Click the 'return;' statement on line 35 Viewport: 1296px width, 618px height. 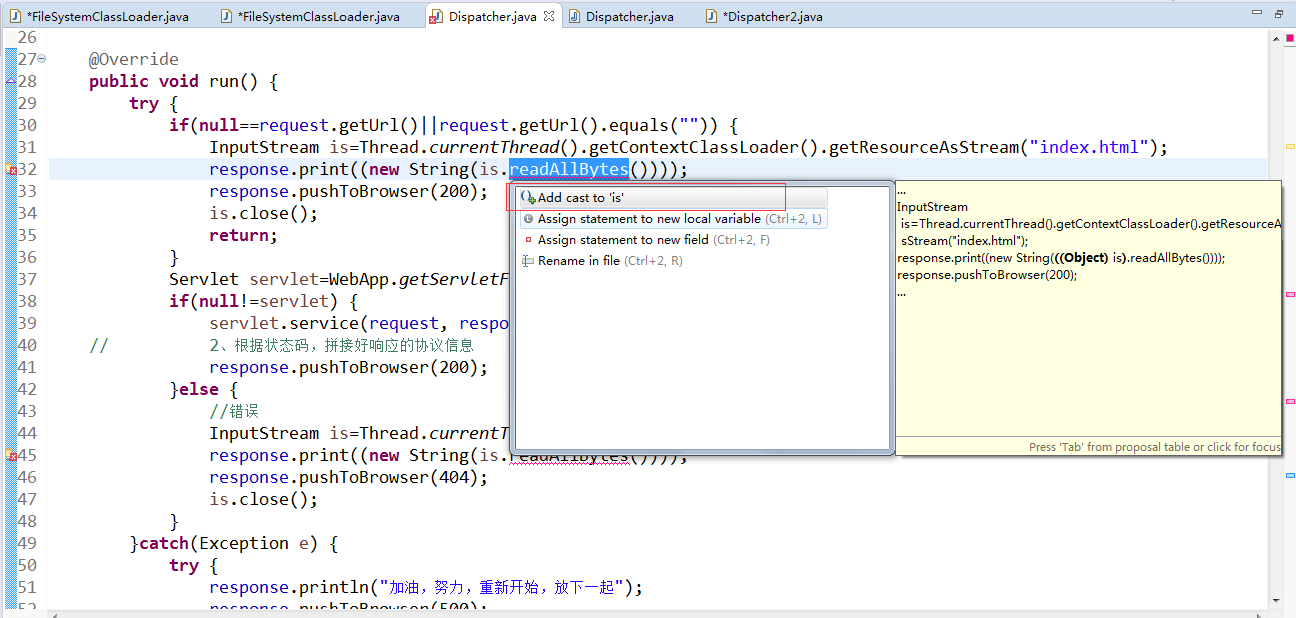(x=244, y=236)
